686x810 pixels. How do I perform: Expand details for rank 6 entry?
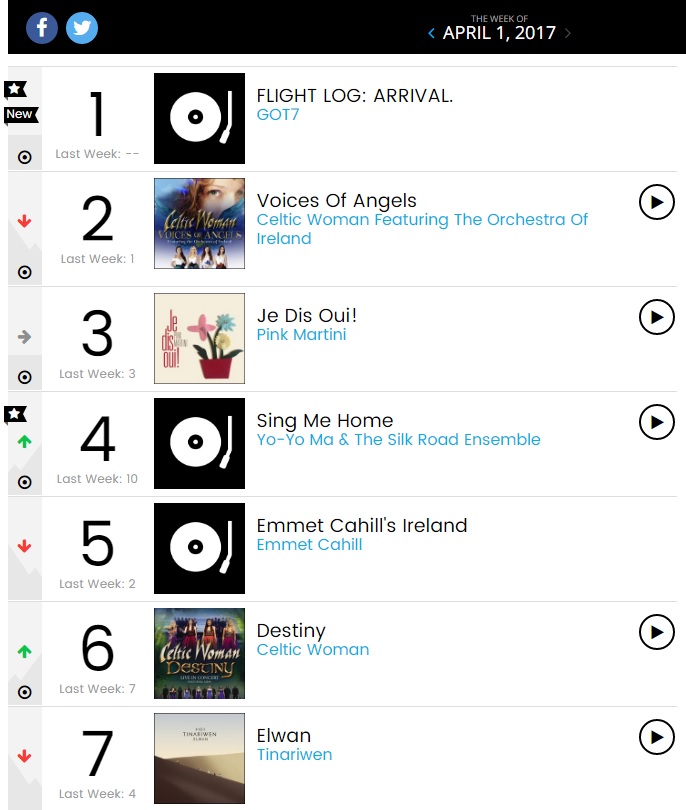click(x=25, y=692)
